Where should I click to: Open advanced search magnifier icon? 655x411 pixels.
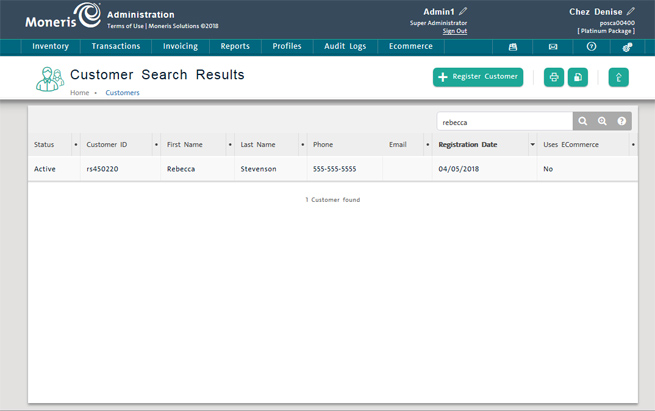click(x=602, y=121)
